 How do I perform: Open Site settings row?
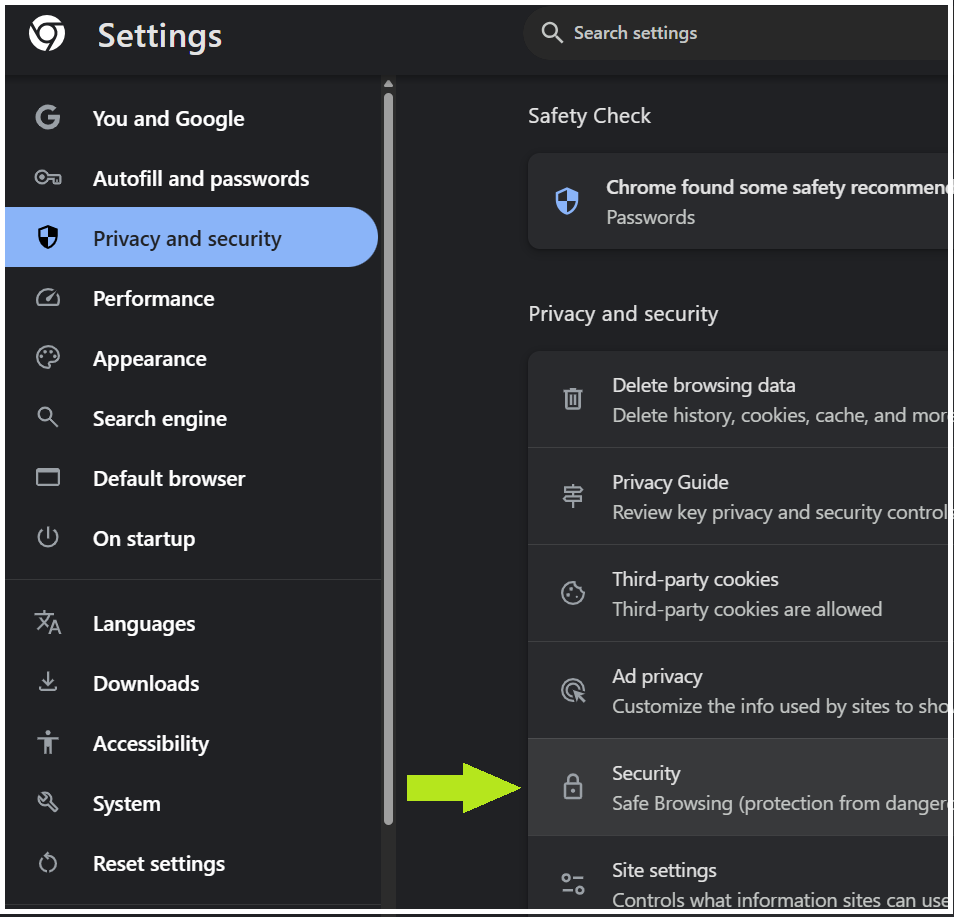coord(738,874)
